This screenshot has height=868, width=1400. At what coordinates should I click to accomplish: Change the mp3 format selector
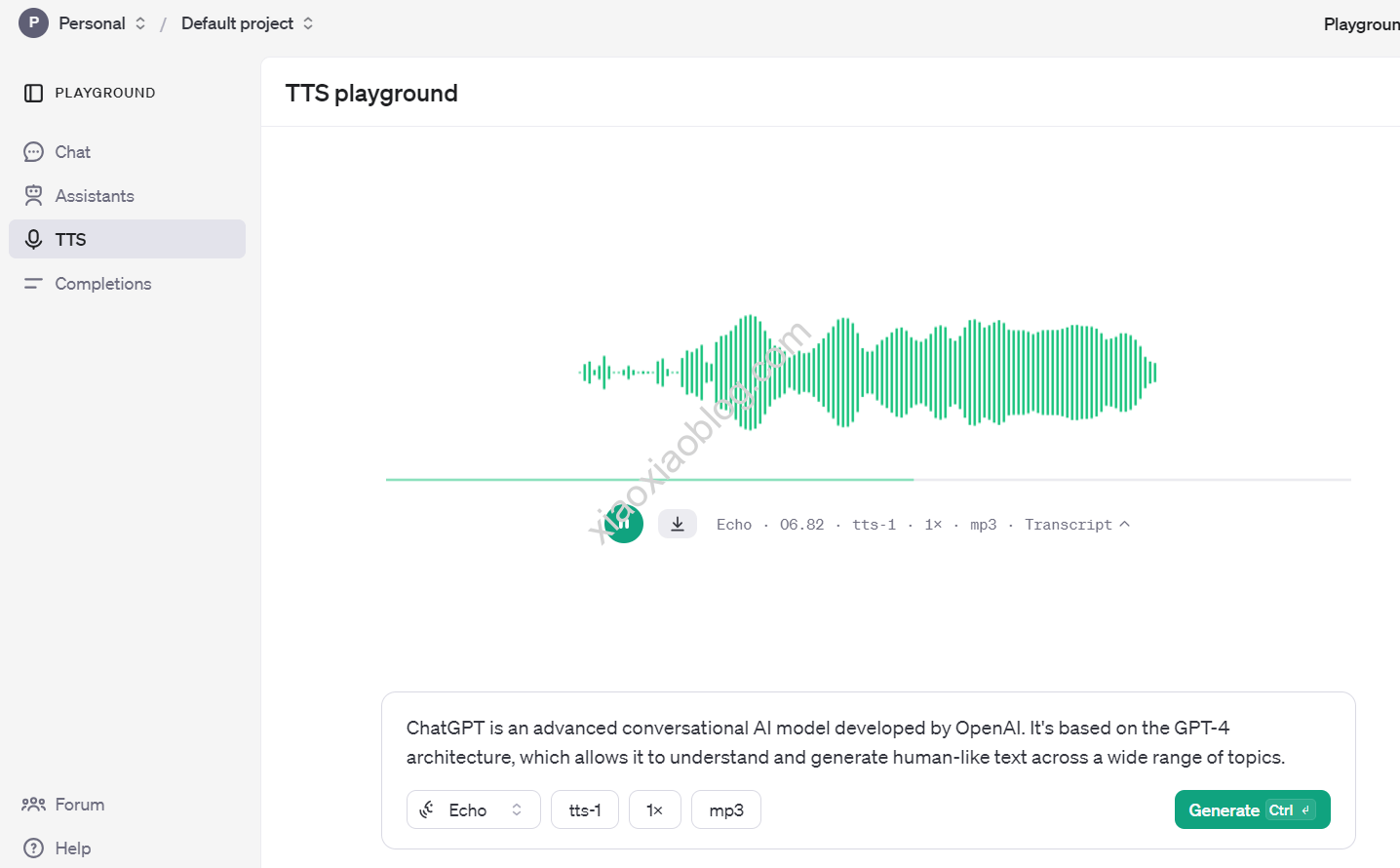tap(726, 809)
